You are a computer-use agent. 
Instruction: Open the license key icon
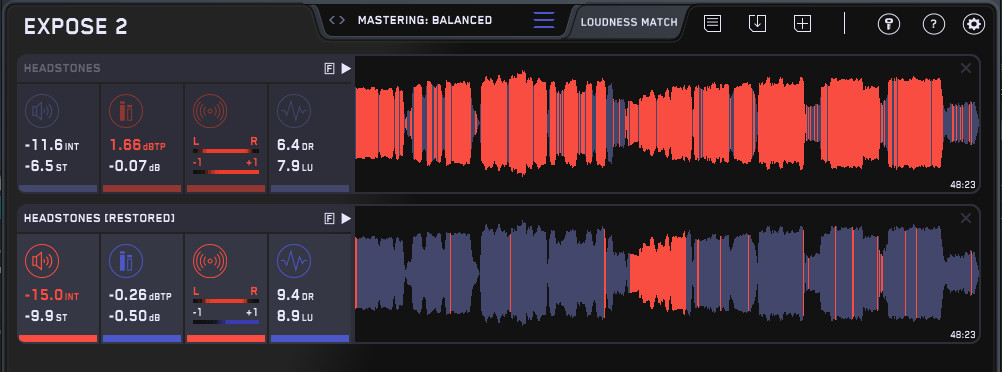pyautogui.click(x=889, y=24)
